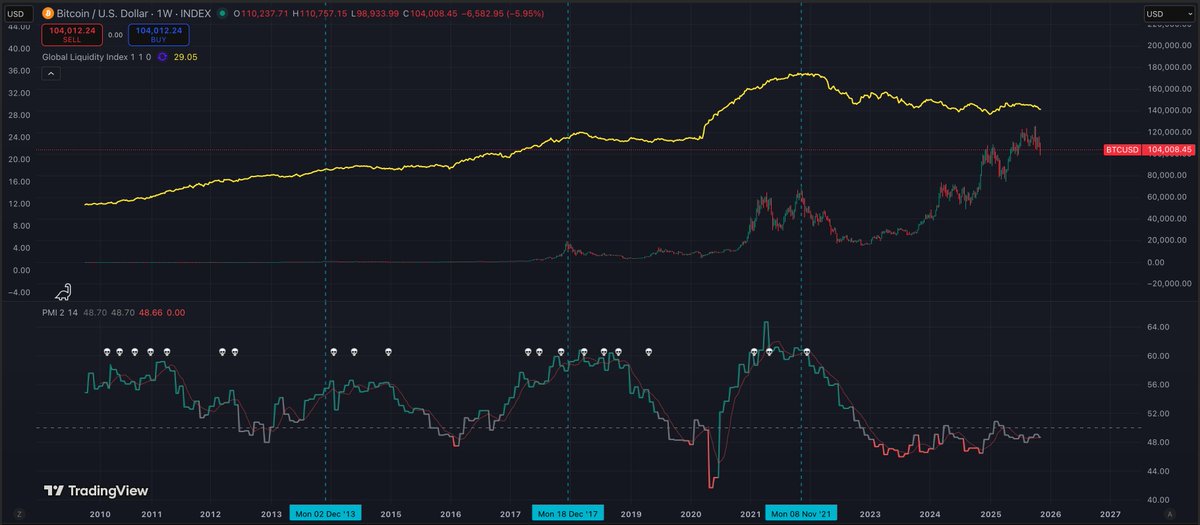1200x525 pixels.
Task: Click the blue BUY 104,012.24 button
Action: [157, 33]
